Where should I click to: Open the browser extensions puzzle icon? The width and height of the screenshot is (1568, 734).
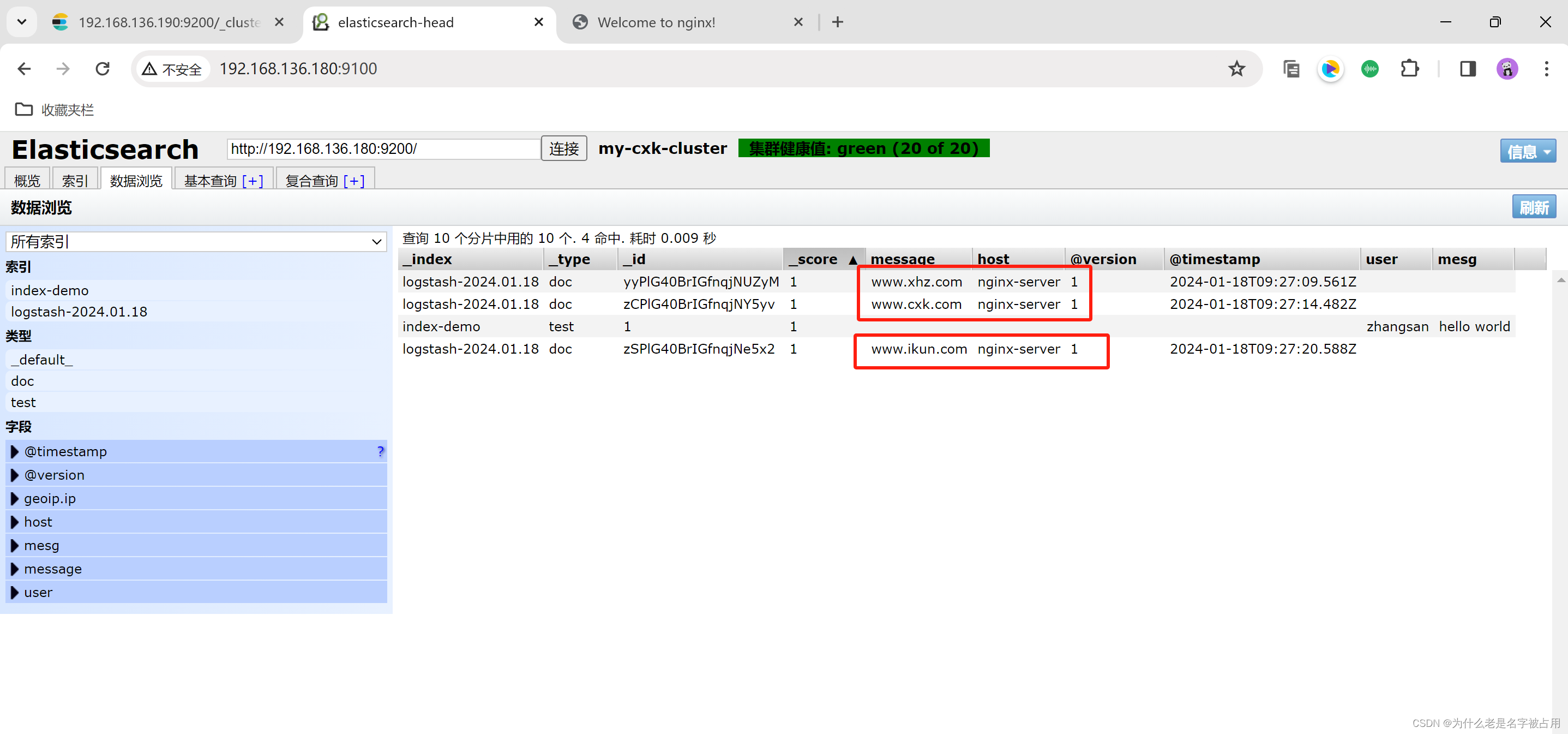(1409, 69)
